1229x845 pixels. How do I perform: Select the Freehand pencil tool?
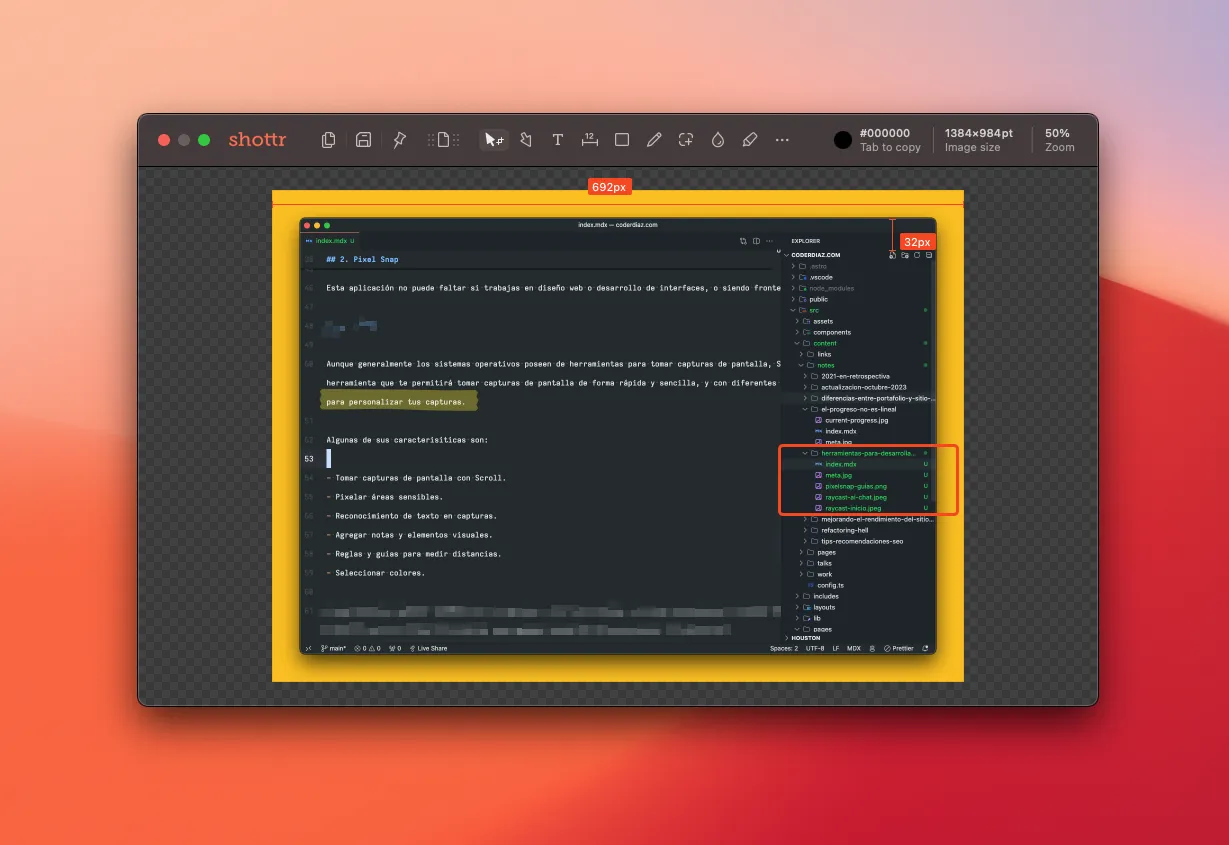(x=654, y=140)
